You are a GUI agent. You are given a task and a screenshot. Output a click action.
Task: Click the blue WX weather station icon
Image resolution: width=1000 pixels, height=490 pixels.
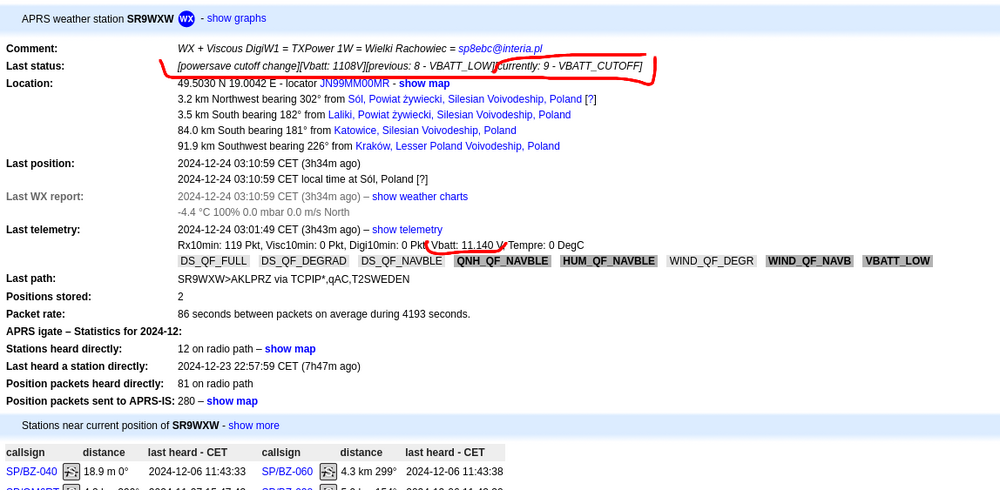click(186, 19)
